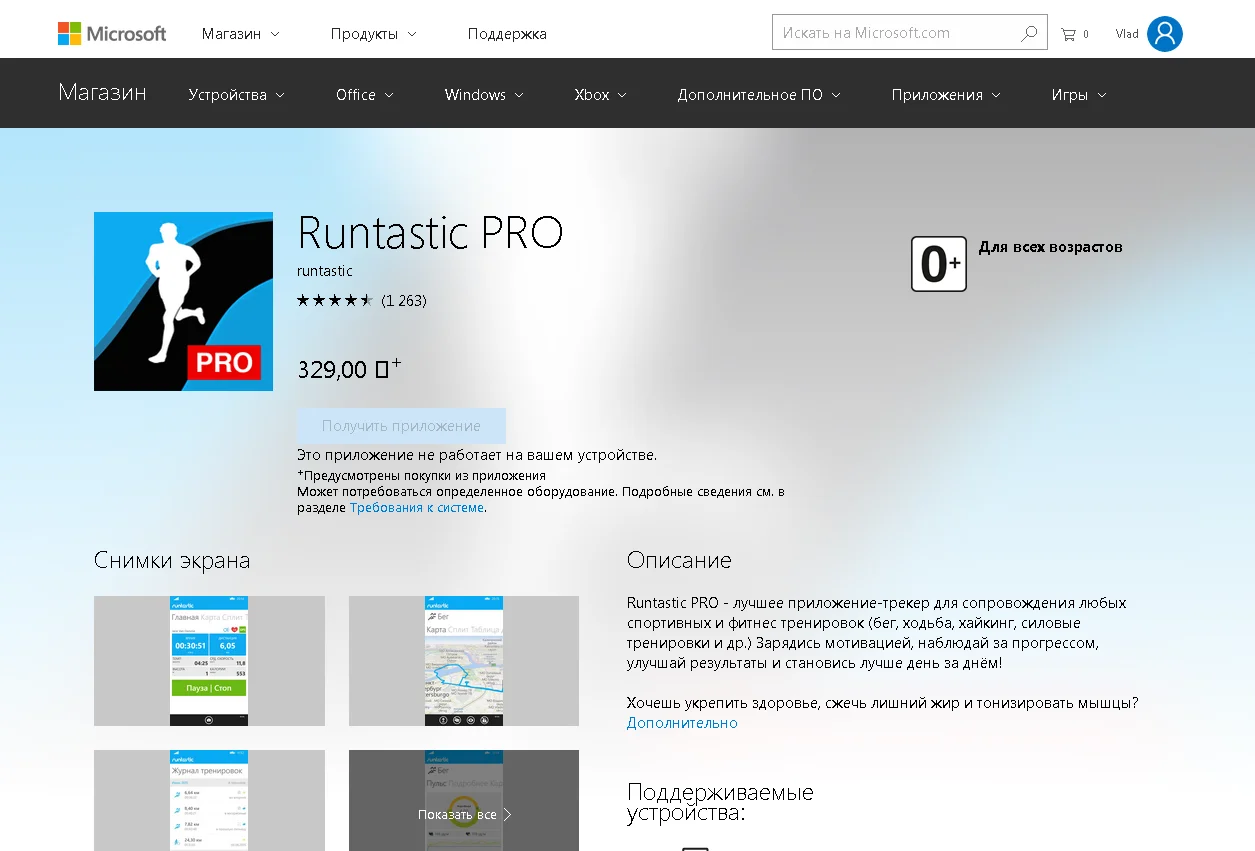The image size is (1255, 851).
Task: Click the Описание heading
Action: click(x=679, y=560)
